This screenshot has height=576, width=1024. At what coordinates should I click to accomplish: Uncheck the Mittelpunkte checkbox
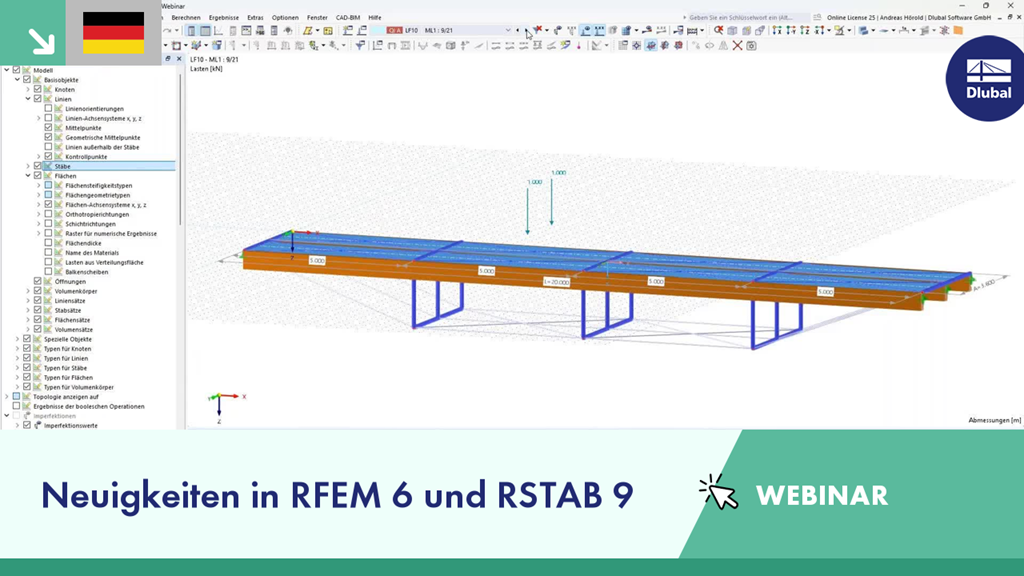point(48,128)
